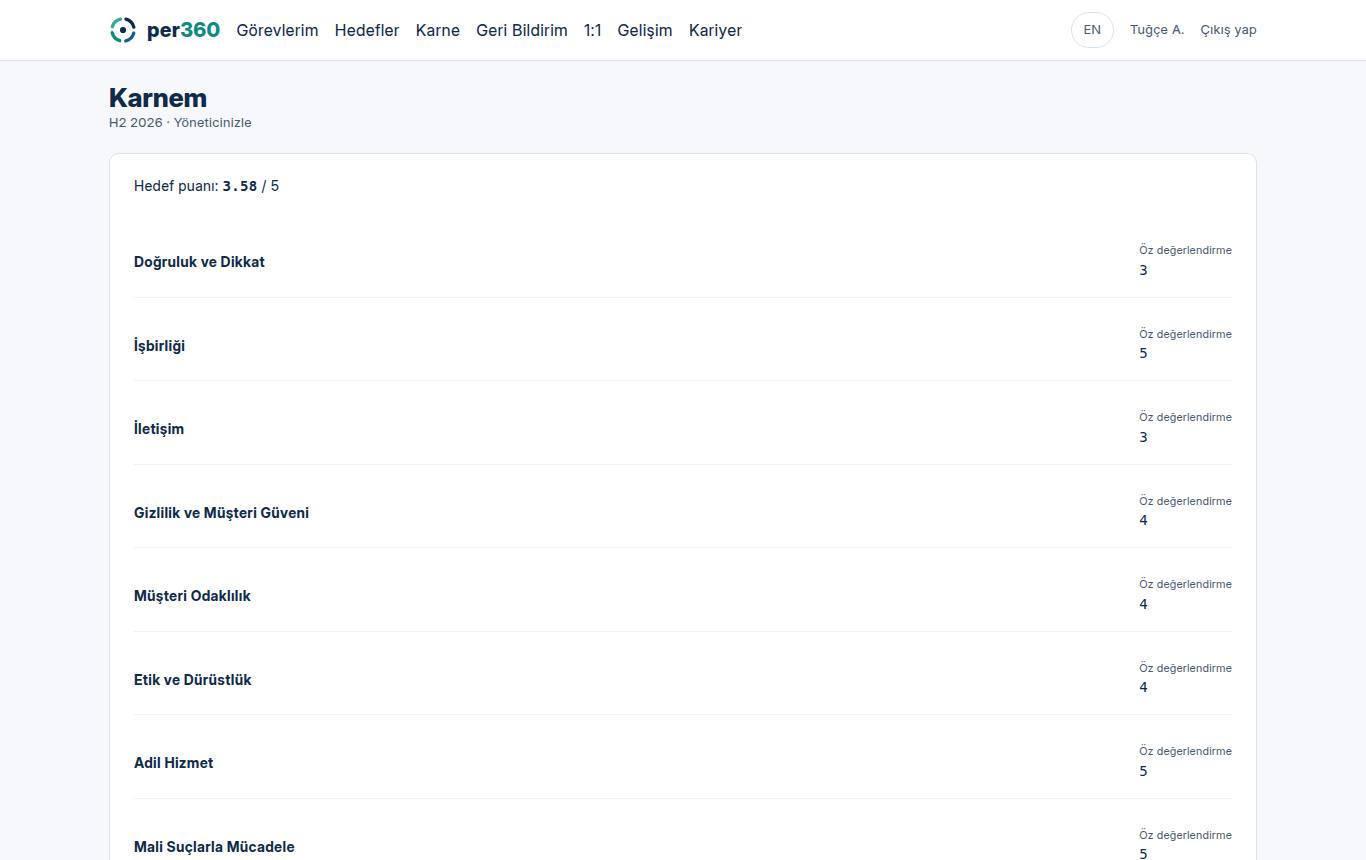Click Adil Hizmet self-assessment score
The height and width of the screenshot is (860, 1366).
coord(1144,771)
